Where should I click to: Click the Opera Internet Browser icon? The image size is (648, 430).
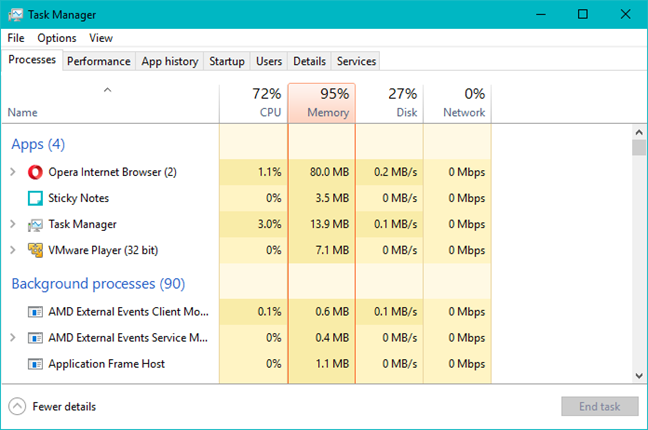pos(35,172)
